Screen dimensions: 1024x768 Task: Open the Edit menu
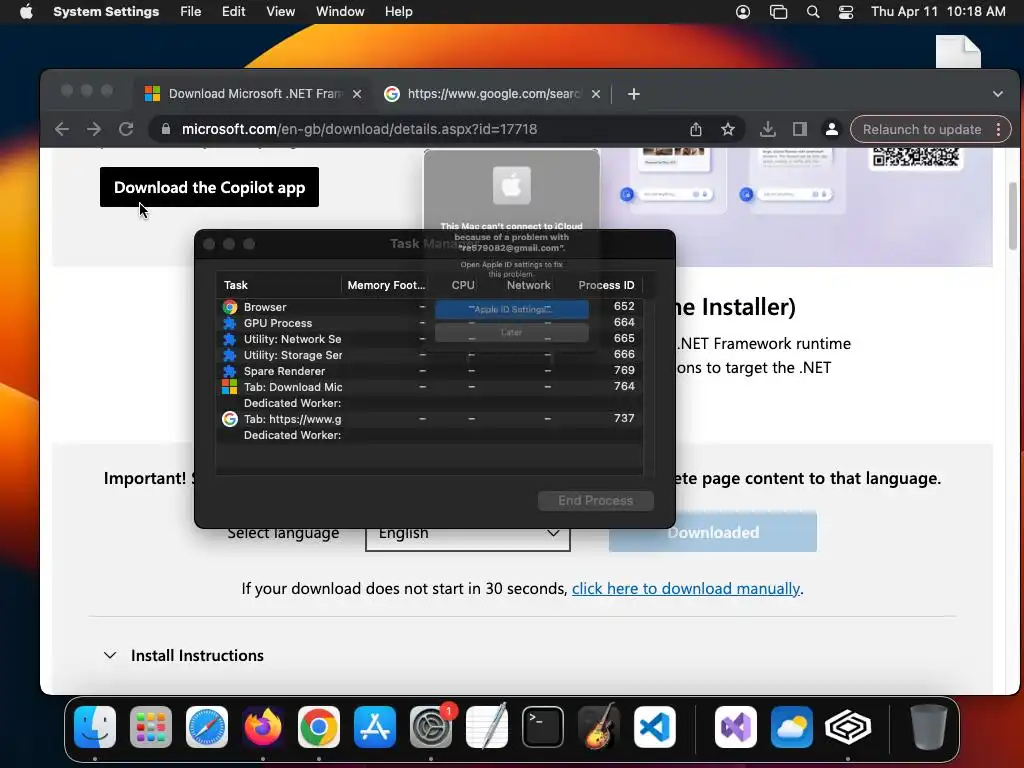coord(233,12)
